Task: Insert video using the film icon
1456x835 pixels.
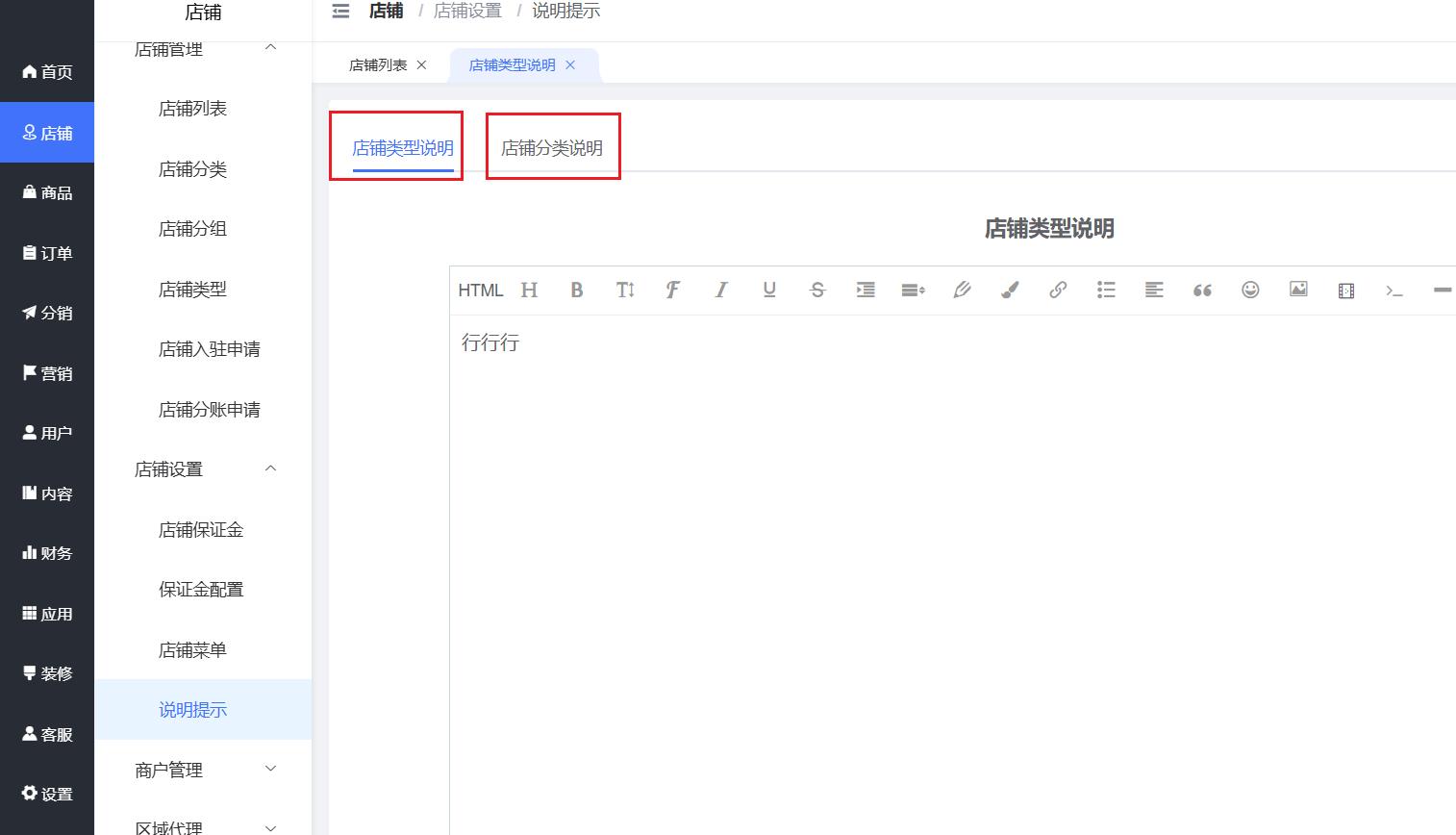Action: pos(1346,290)
